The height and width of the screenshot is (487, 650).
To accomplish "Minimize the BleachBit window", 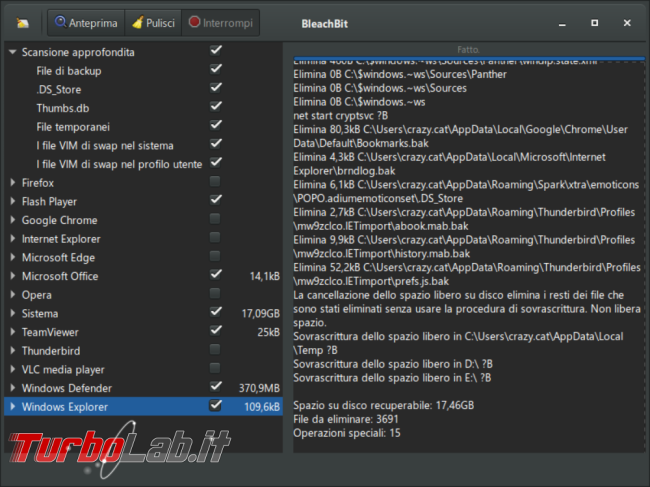I will (x=562, y=24).
